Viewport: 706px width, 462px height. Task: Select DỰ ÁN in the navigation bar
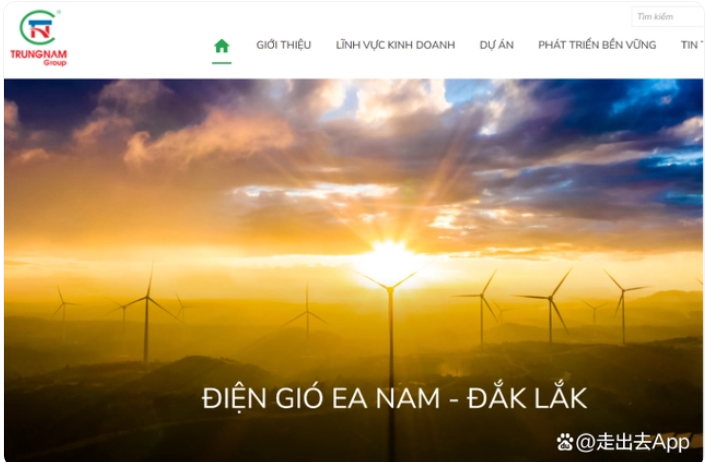point(496,45)
